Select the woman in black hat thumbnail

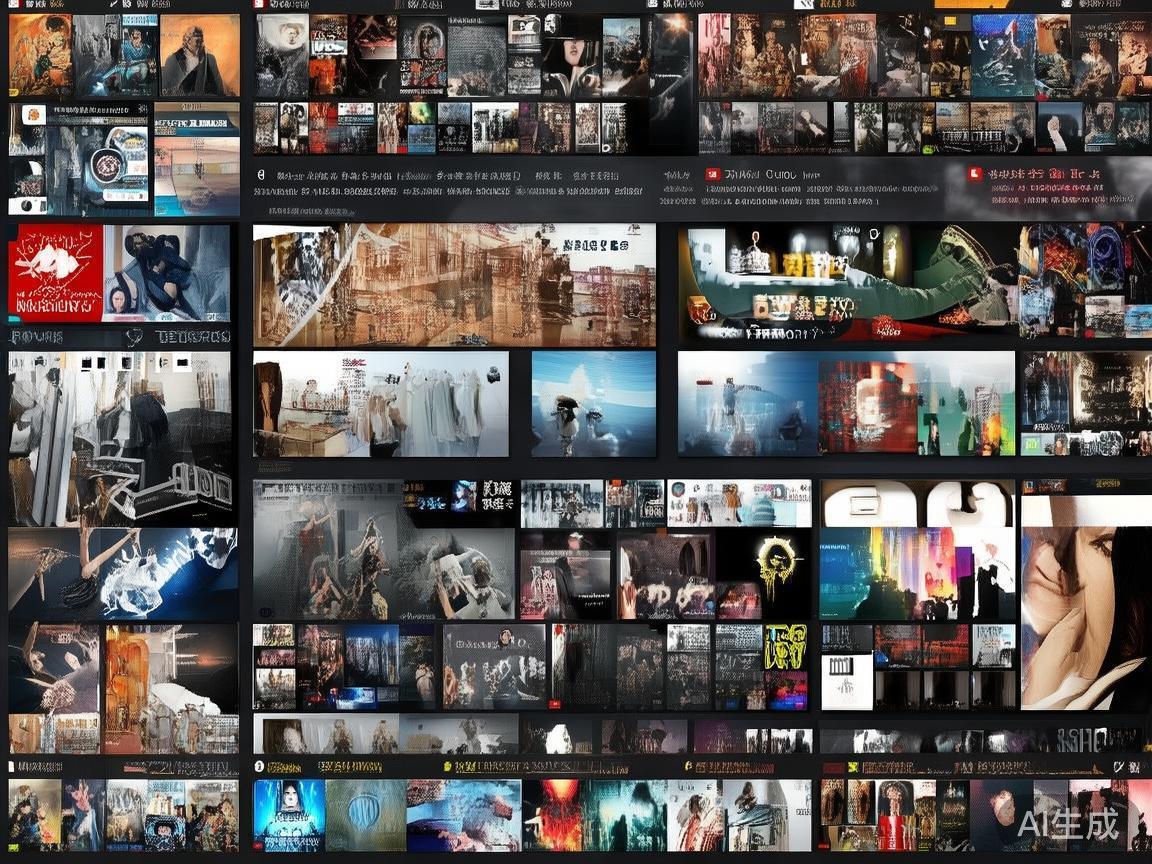[x=571, y=55]
